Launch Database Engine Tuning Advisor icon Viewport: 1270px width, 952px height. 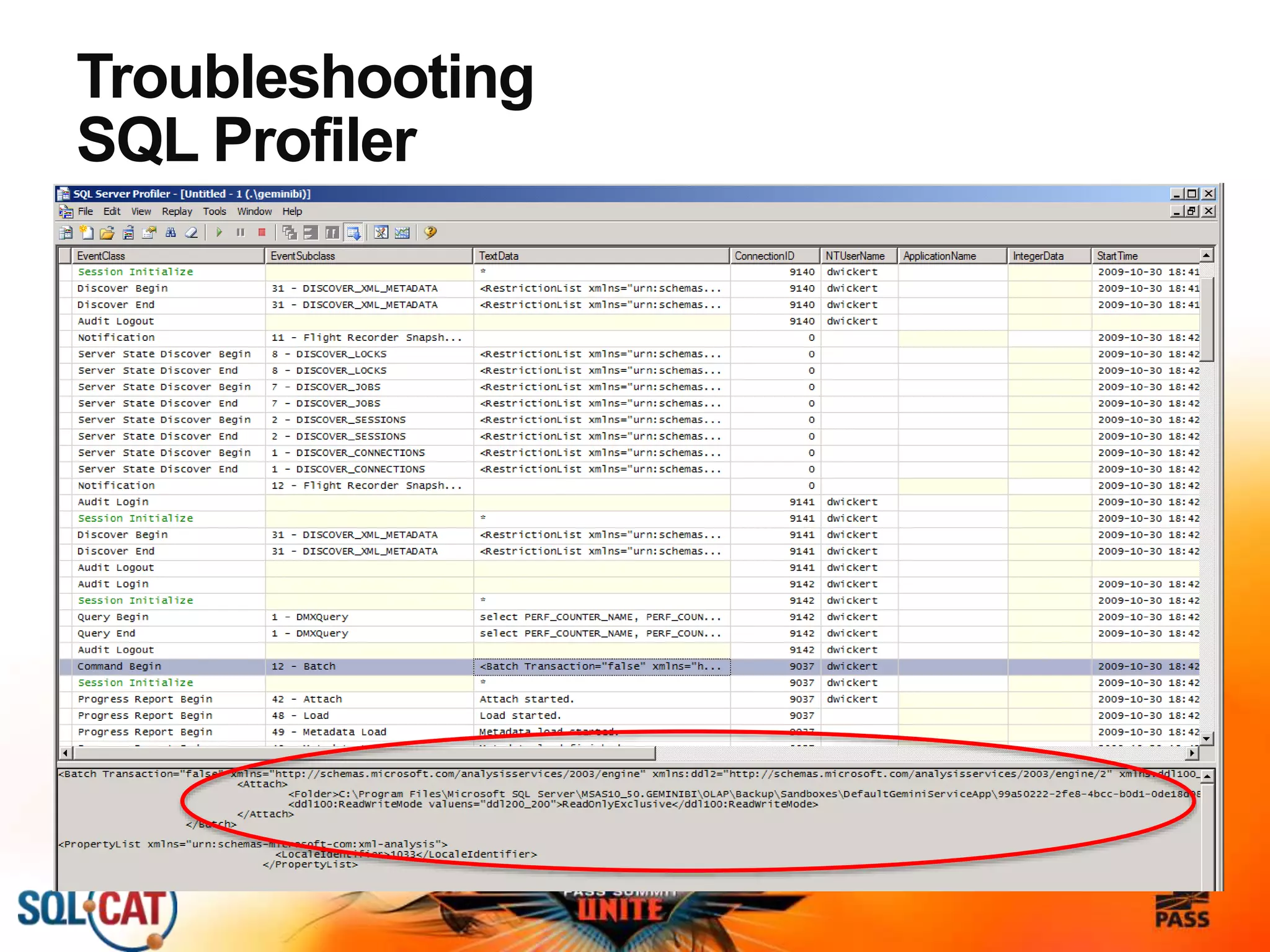coord(381,233)
